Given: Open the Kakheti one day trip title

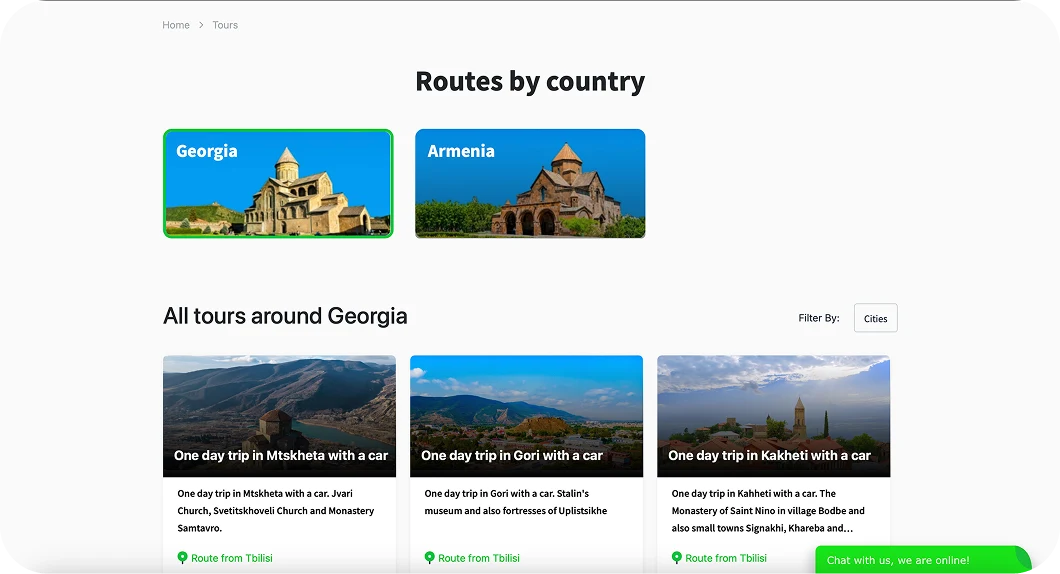Looking at the screenshot, I should point(769,455).
